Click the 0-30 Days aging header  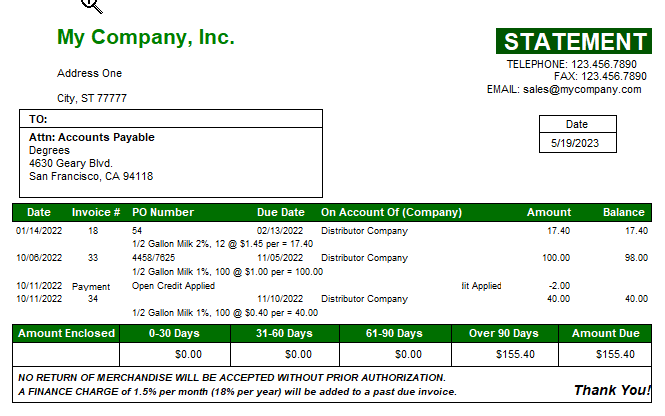[x=174, y=333]
